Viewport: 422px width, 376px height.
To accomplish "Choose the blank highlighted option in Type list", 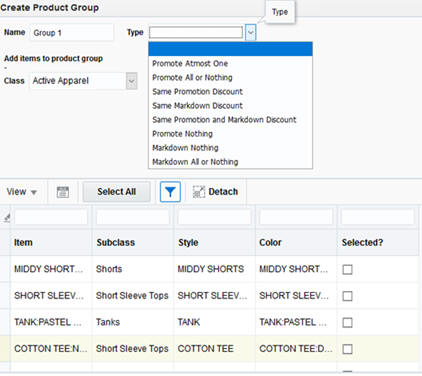I will [x=230, y=49].
